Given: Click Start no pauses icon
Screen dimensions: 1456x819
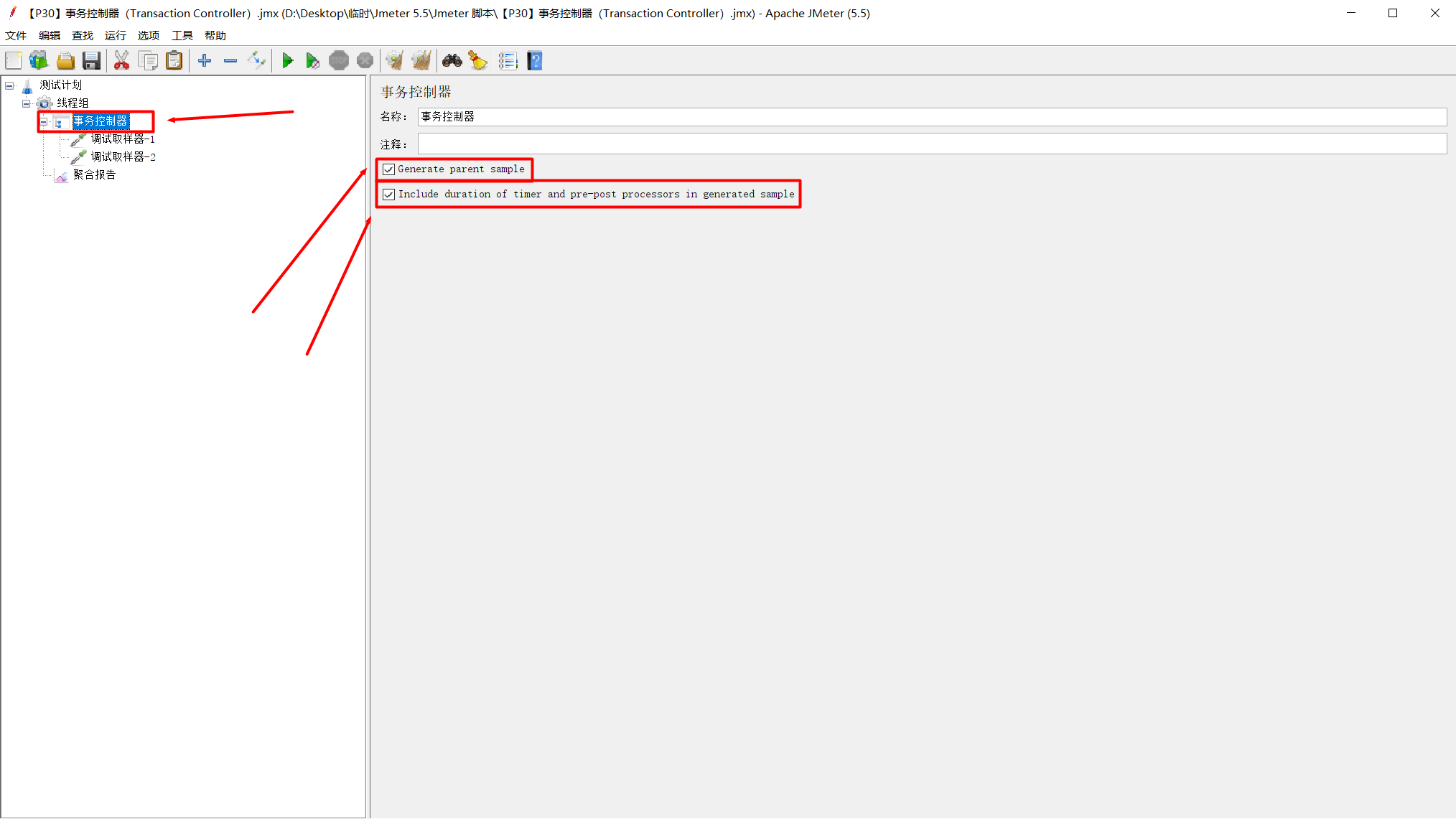Looking at the screenshot, I should [x=312, y=61].
